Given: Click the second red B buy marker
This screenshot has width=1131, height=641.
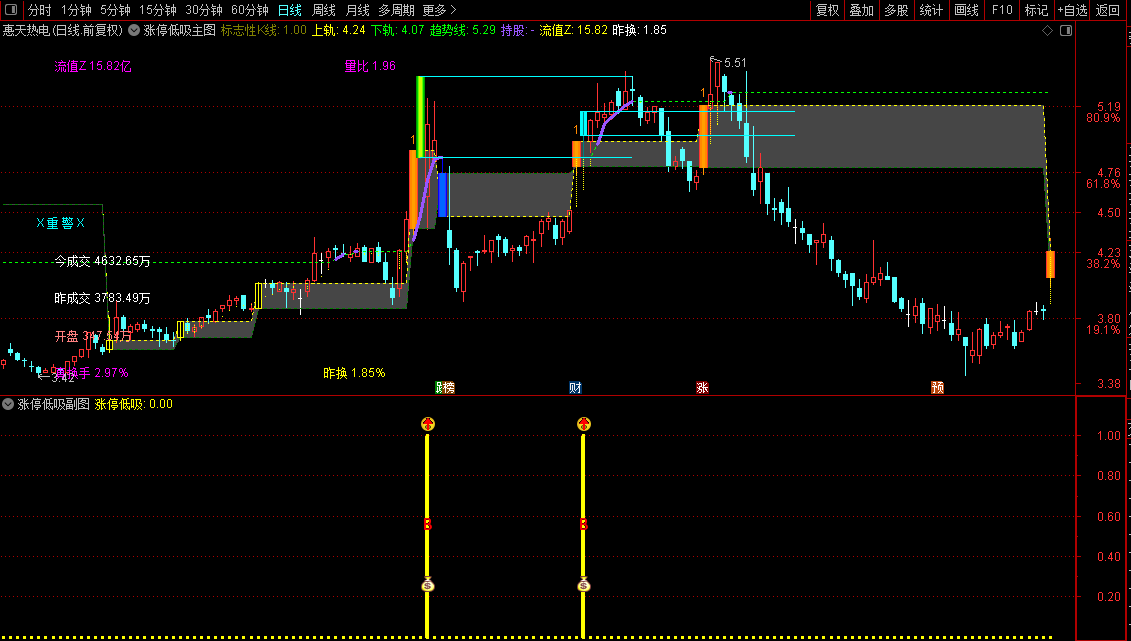Looking at the screenshot, I should click(584, 525).
